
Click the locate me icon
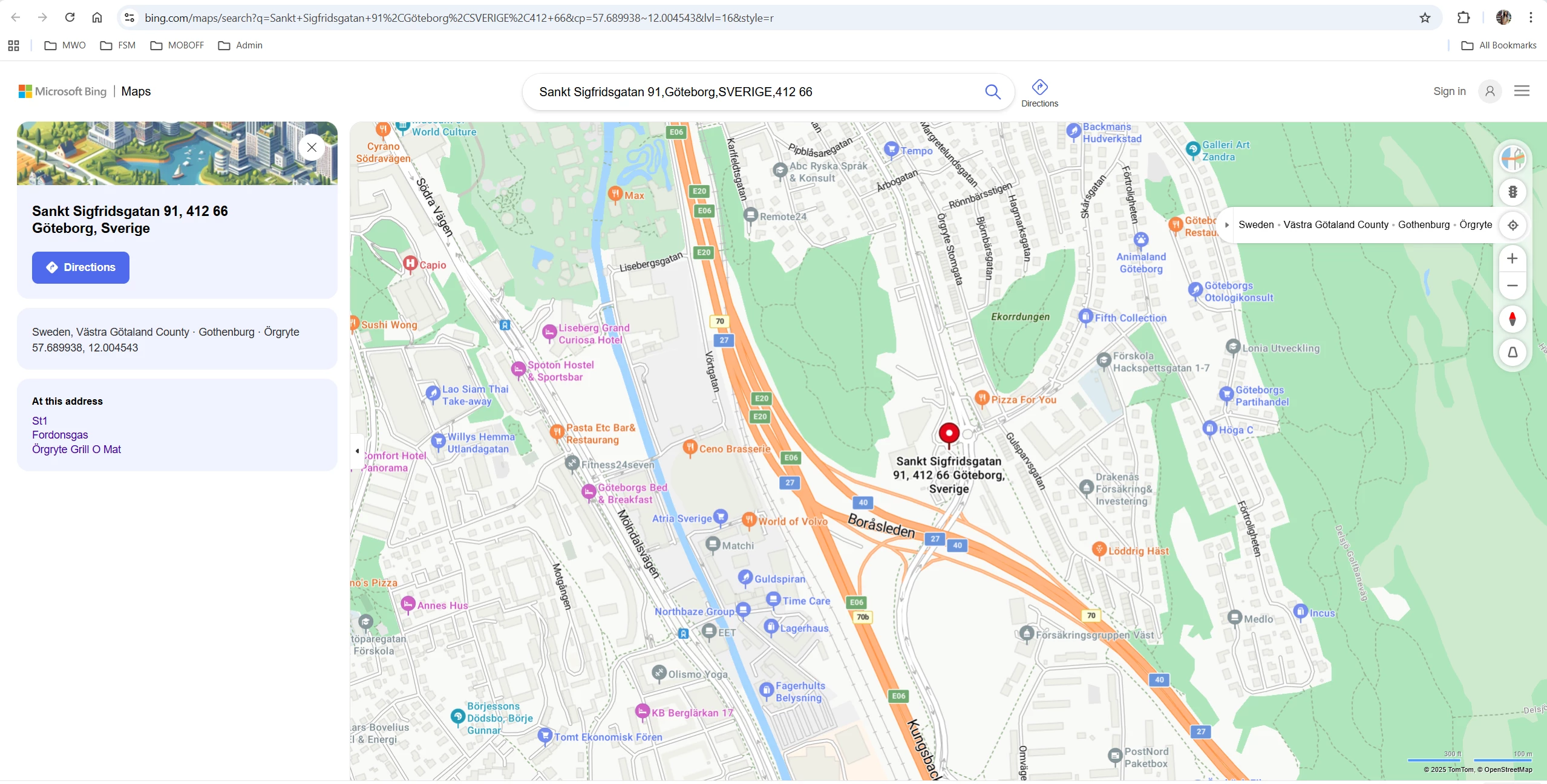point(1512,225)
